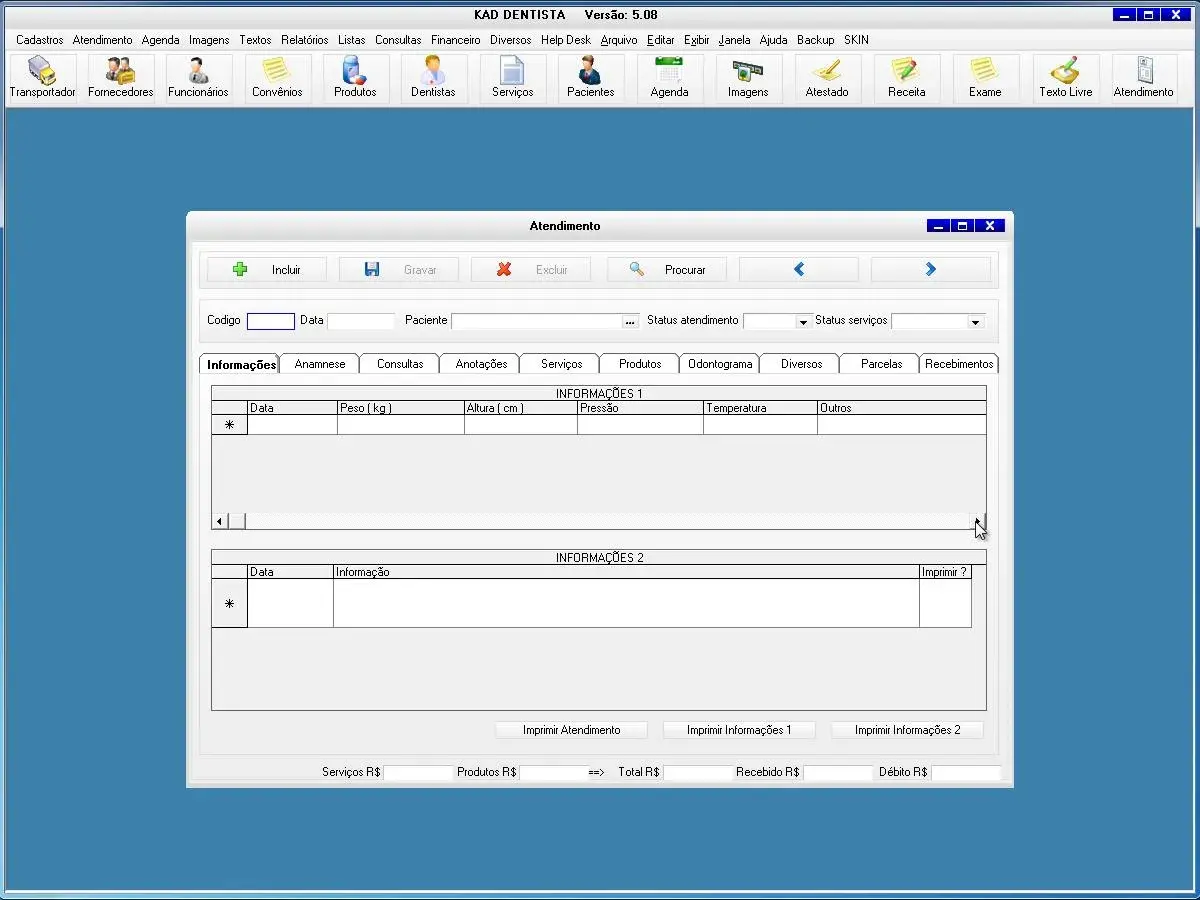This screenshot has height=900, width=1200.
Task: Click the Imprimir Atendimento button
Action: point(571,730)
